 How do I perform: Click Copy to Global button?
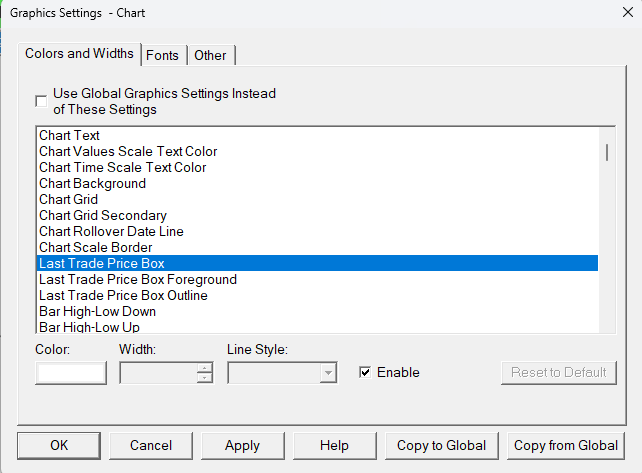(441, 446)
